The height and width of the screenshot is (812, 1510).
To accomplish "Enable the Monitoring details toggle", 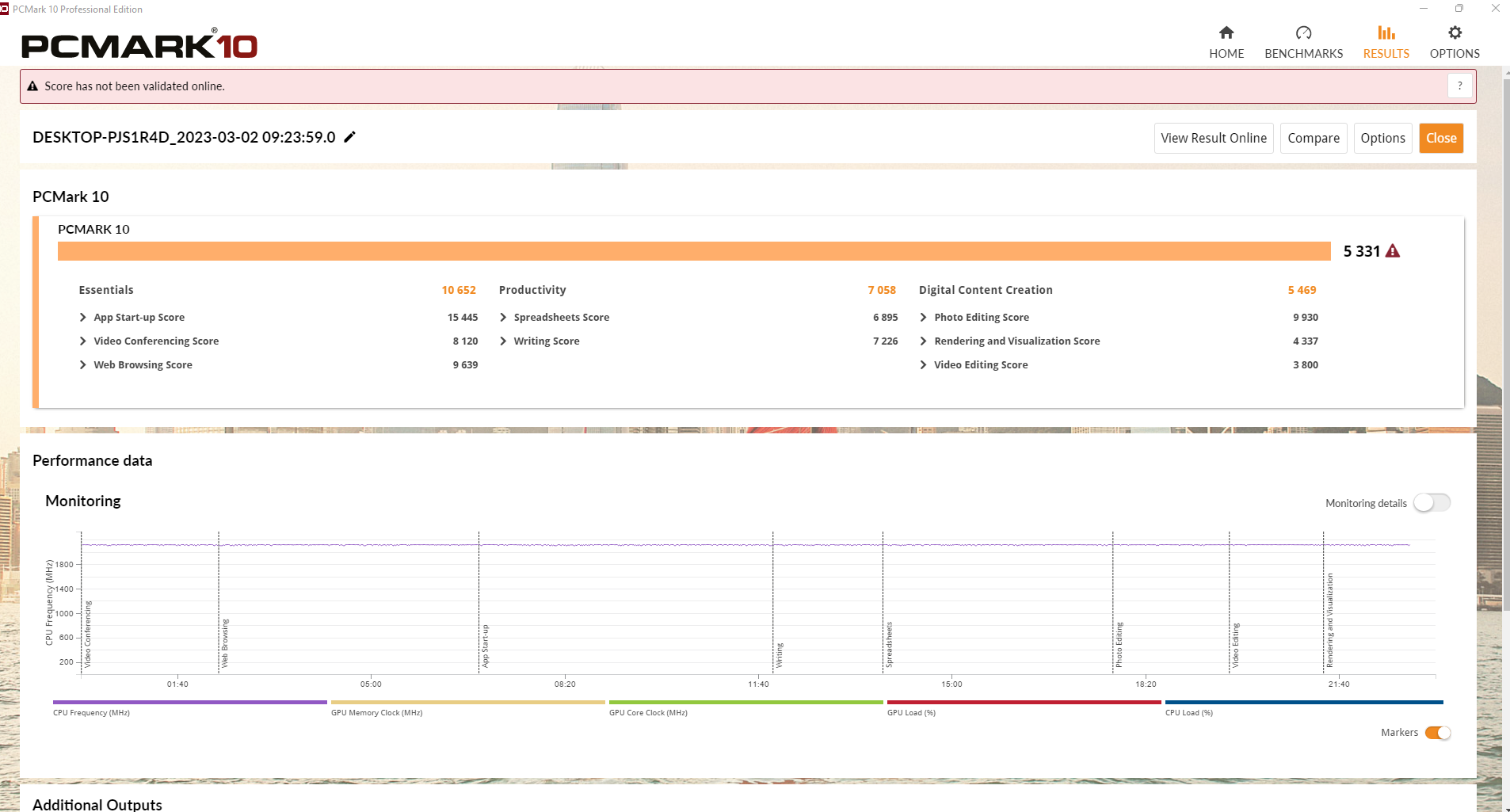I will (1432, 503).
